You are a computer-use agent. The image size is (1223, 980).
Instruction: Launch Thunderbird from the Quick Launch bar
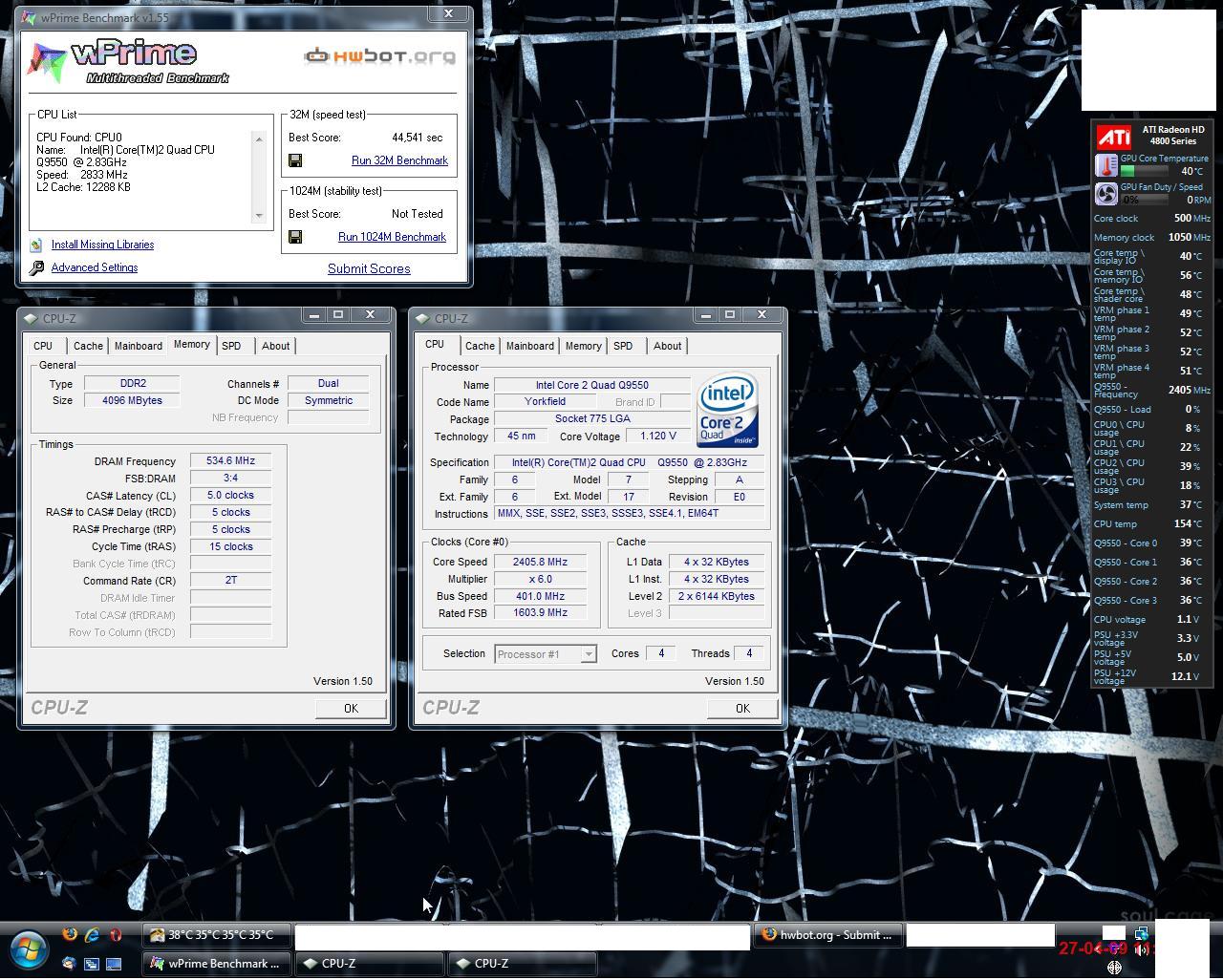(x=69, y=963)
